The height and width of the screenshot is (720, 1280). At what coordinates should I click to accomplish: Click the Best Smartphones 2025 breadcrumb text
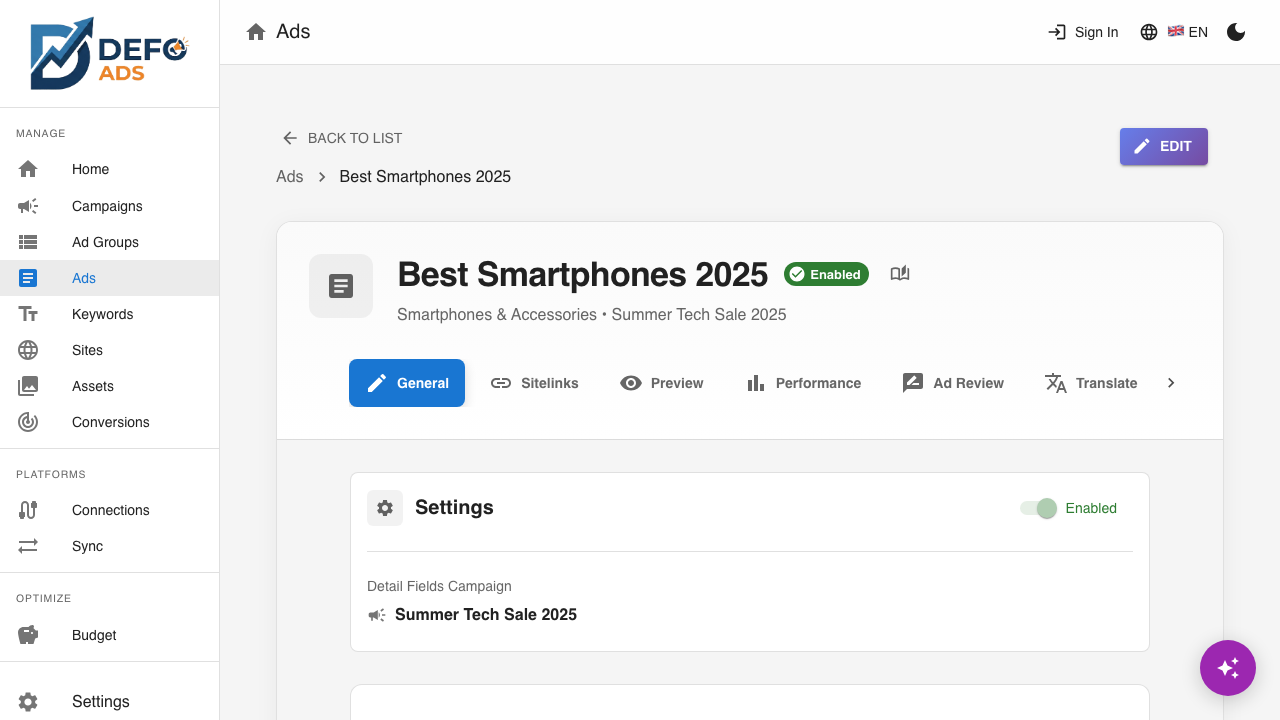pyautogui.click(x=425, y=177)
